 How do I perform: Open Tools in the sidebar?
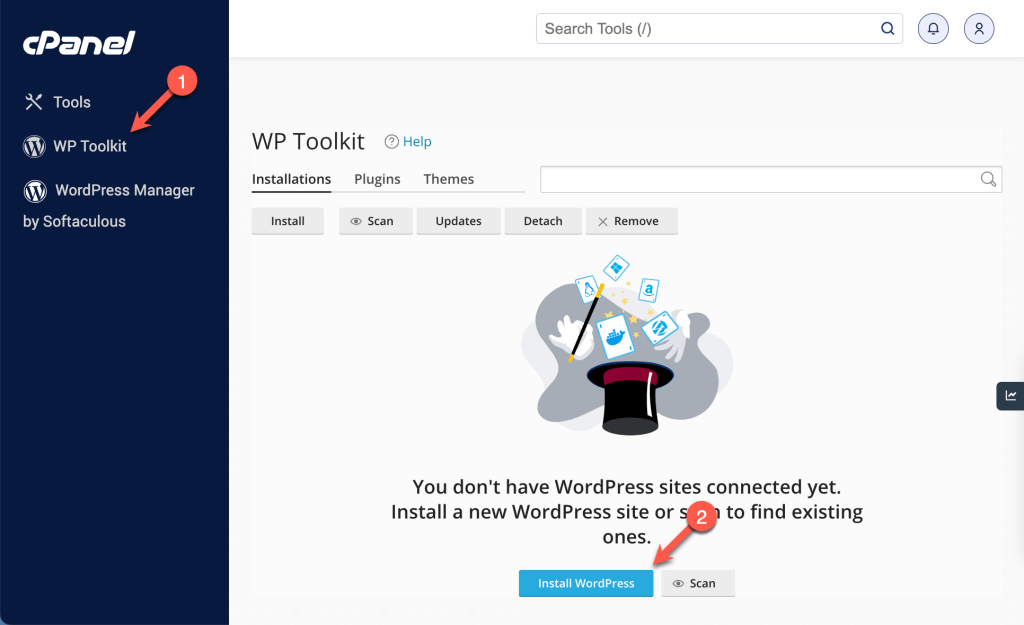pos(57,102)
